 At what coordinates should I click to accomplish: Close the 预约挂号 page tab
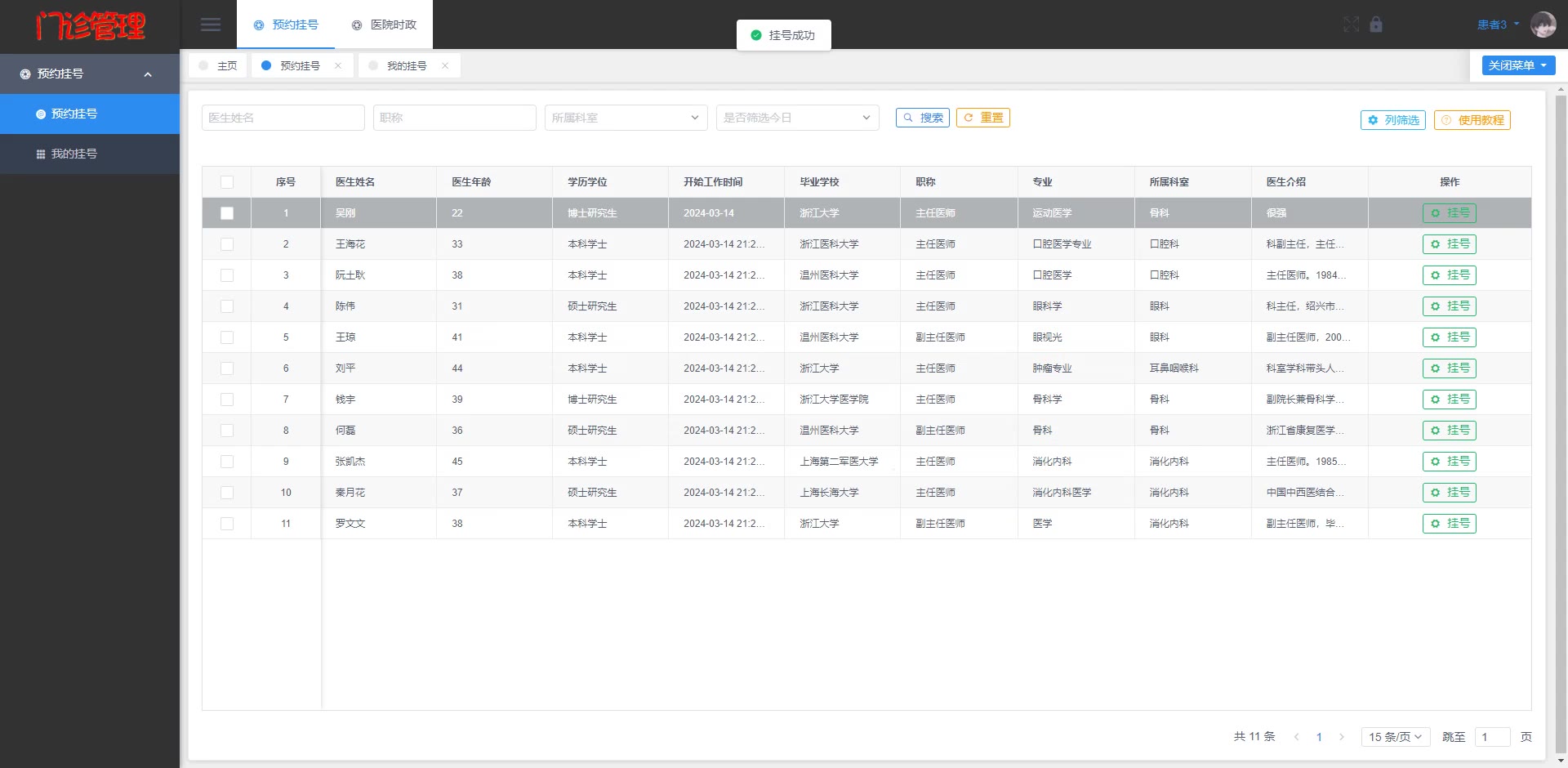click(338, 66)
